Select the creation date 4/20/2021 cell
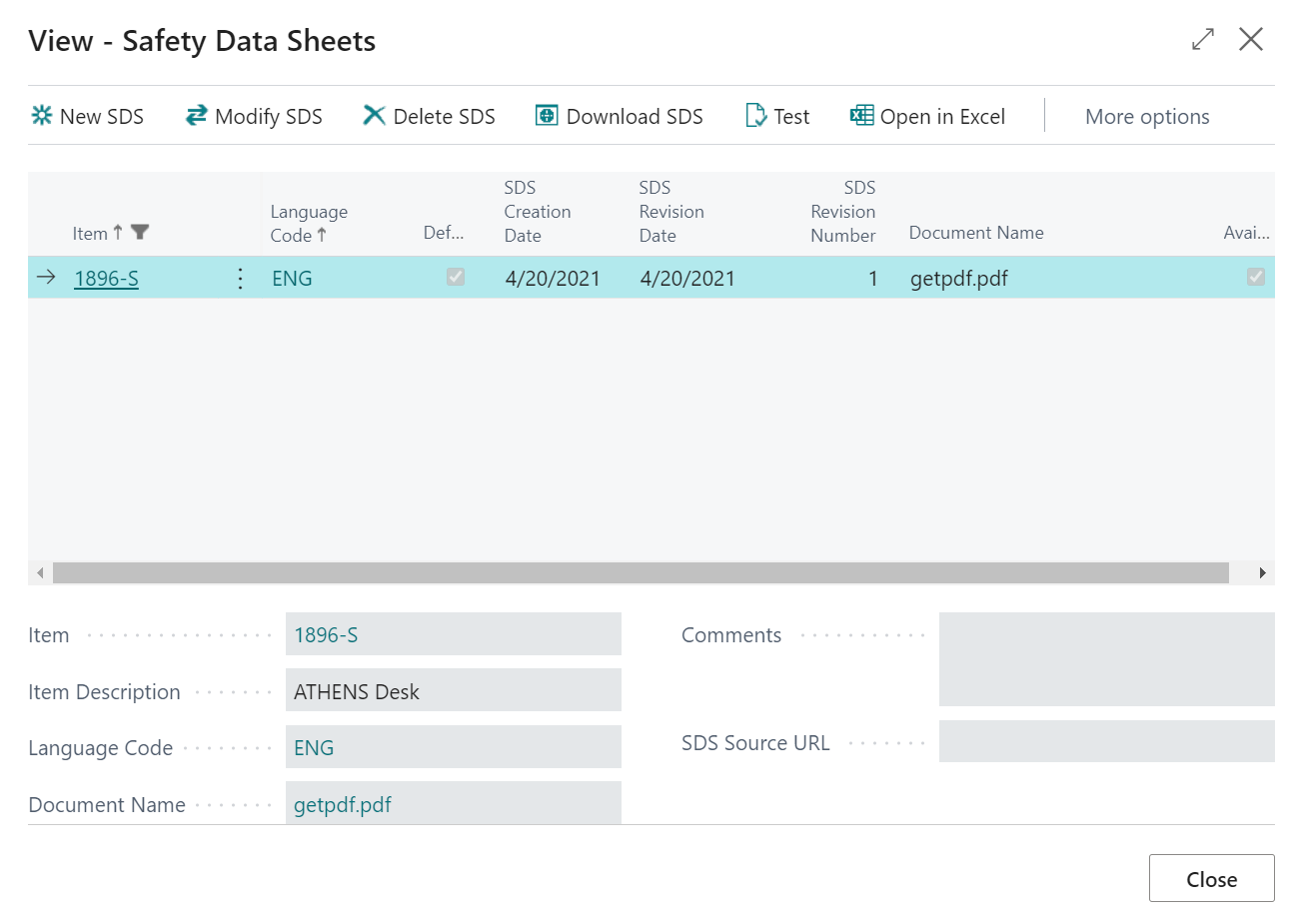 click(553, 279)
